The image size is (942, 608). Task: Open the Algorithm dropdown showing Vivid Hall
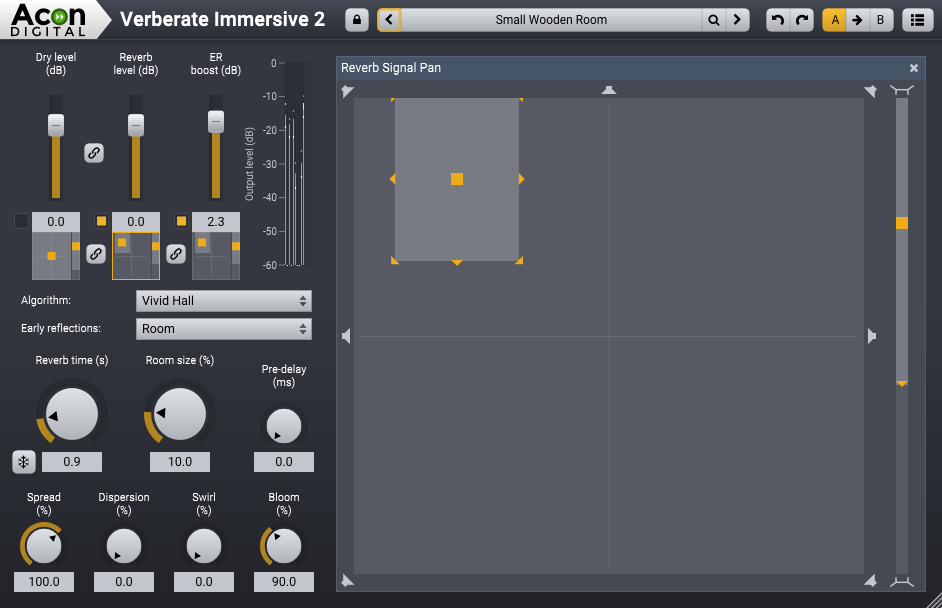point(223,300)
